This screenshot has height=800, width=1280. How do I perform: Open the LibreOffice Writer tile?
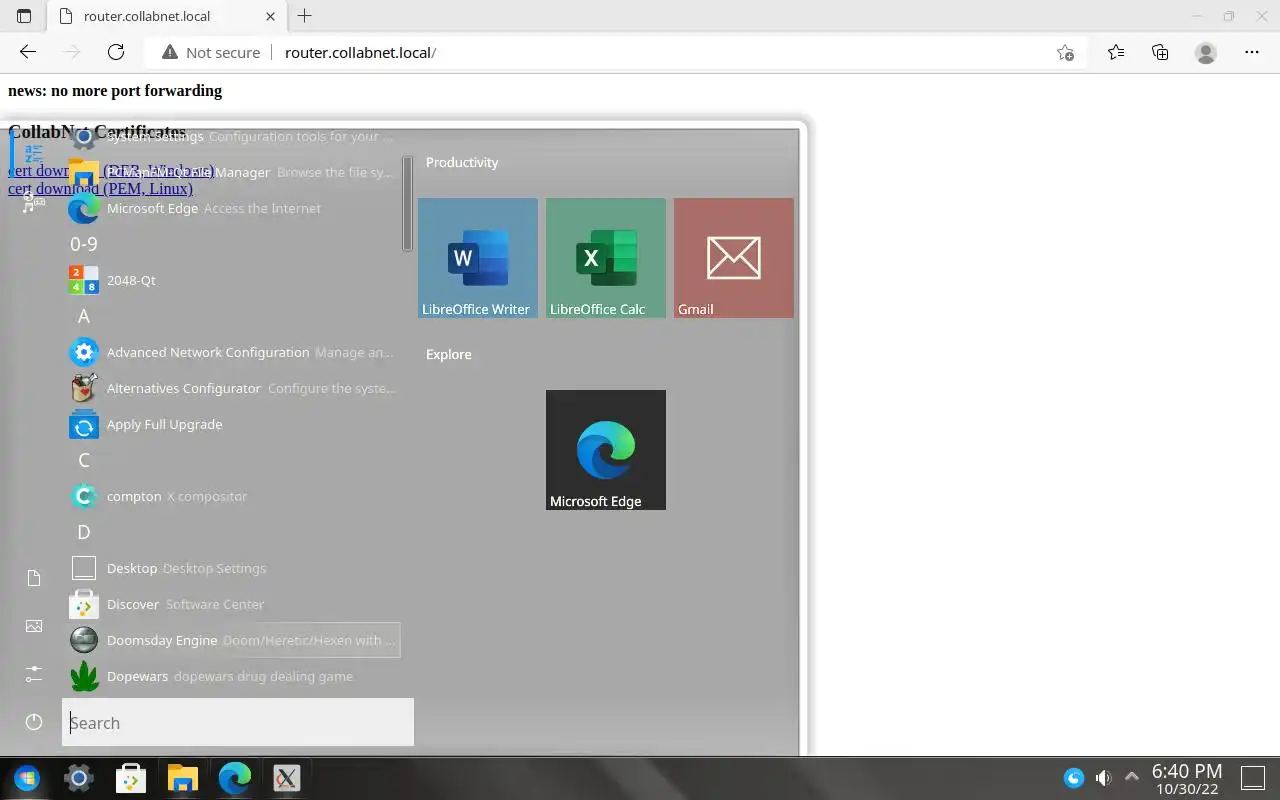pos(478,258)
